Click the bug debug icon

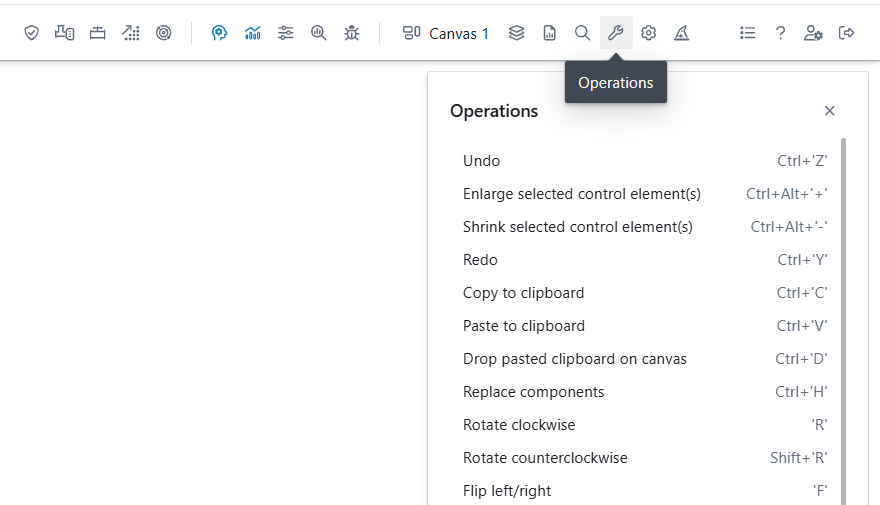pos(351,33)
